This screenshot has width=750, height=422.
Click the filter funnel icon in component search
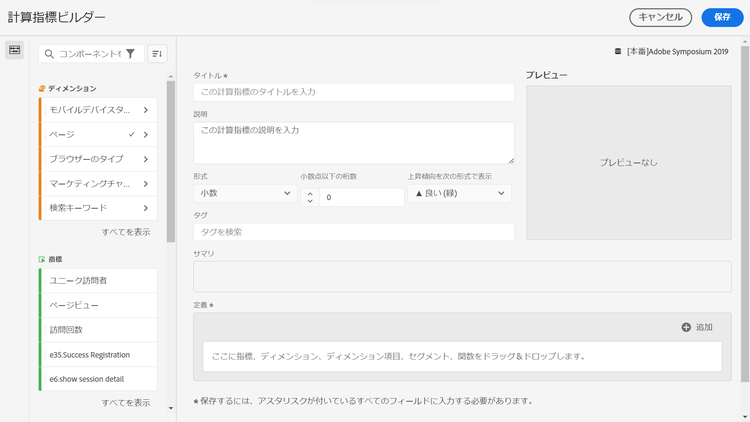click(130, 54)
